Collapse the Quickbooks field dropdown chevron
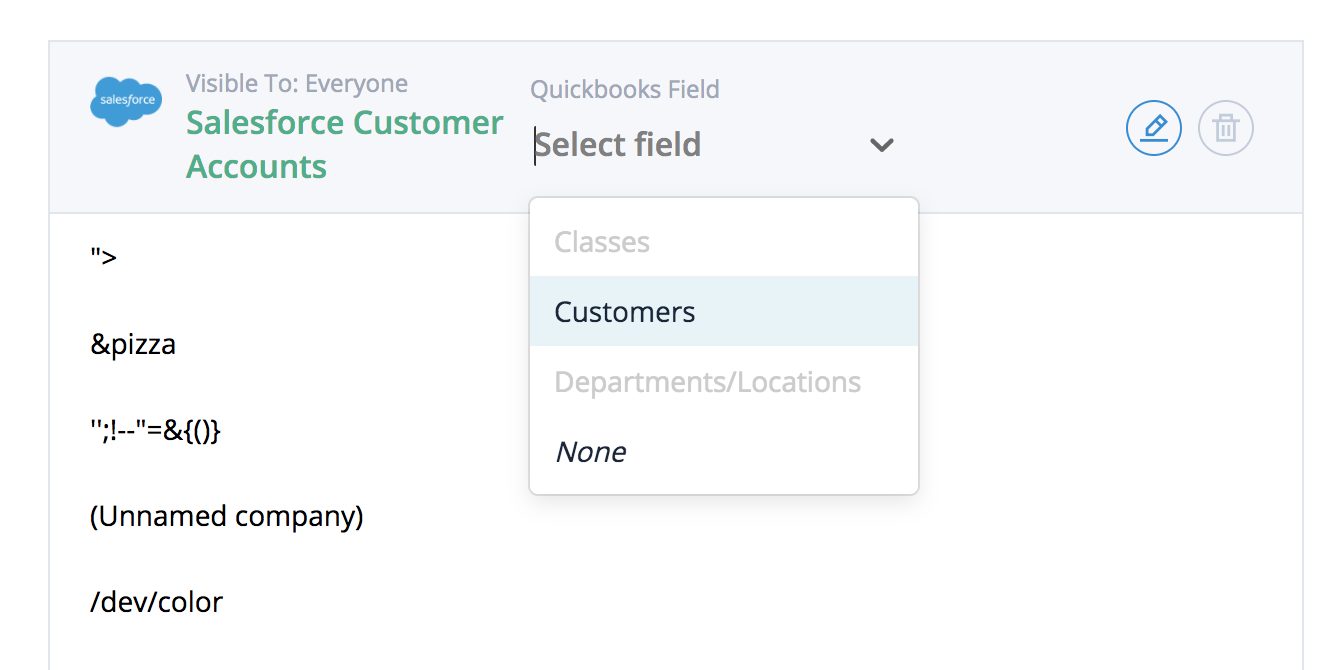Viewport: 1338px width, 670px height. (881, 145)
